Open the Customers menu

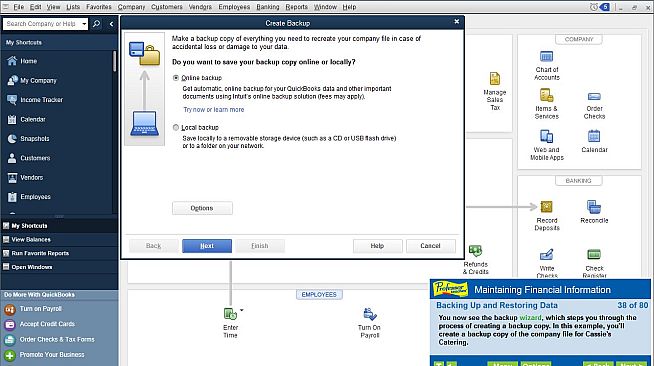coord(167,7)
